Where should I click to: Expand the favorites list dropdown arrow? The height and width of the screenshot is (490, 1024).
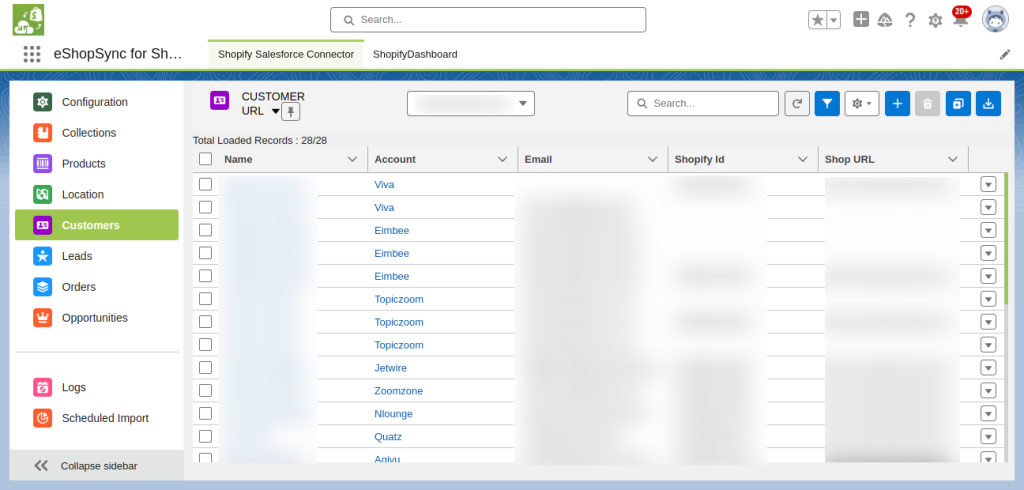(x=833, y=20)
